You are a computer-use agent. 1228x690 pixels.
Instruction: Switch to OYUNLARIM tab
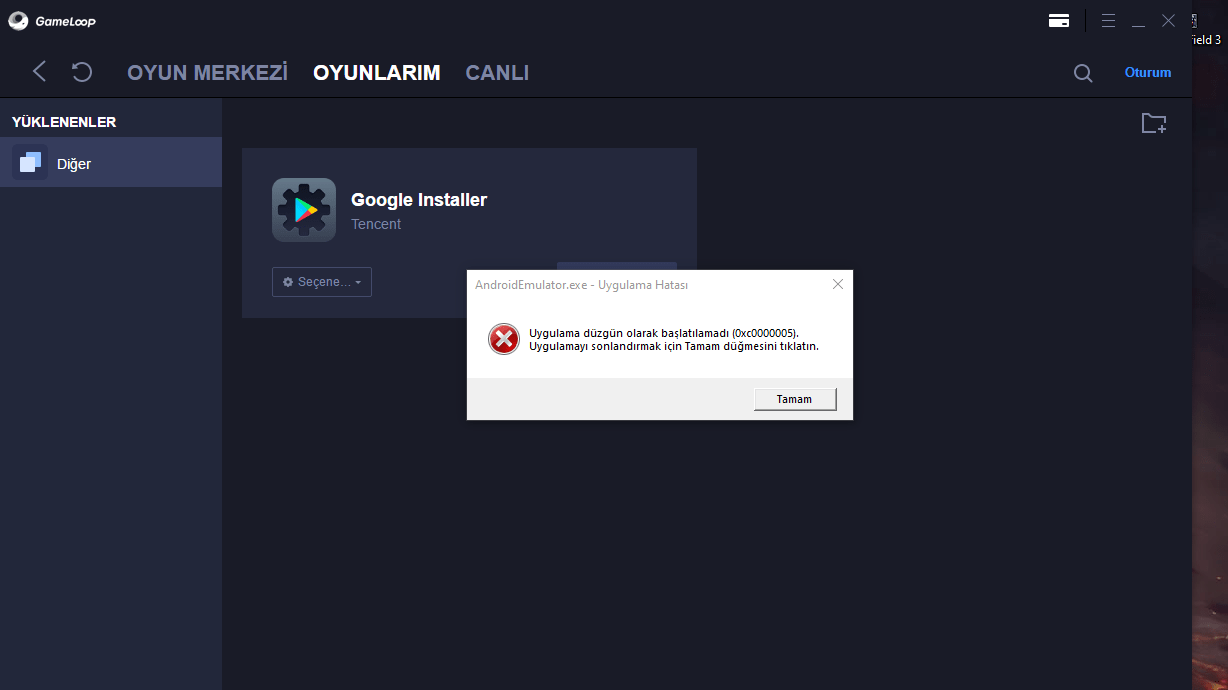[376, 72]
